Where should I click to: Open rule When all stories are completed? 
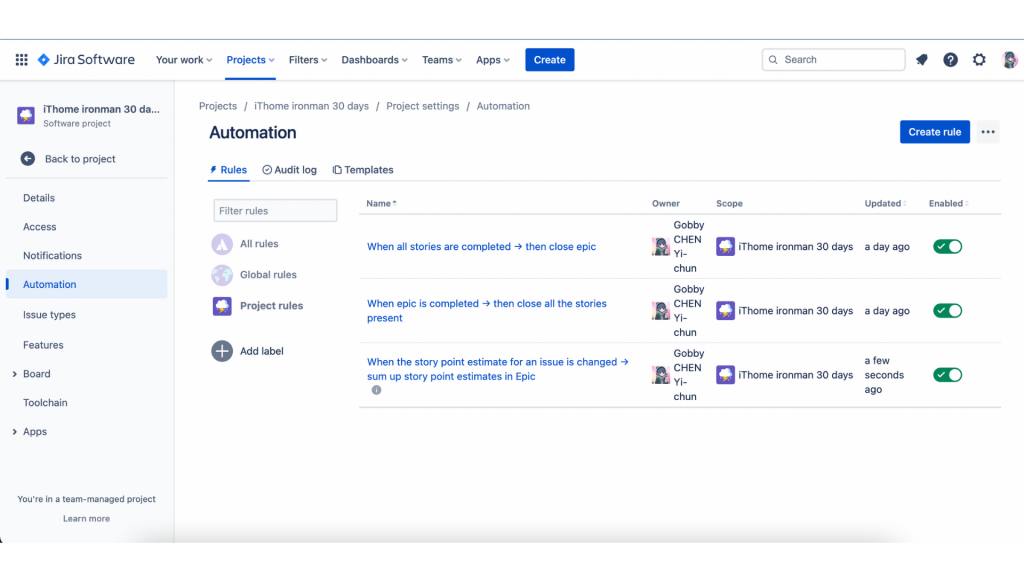coord(481,246)
